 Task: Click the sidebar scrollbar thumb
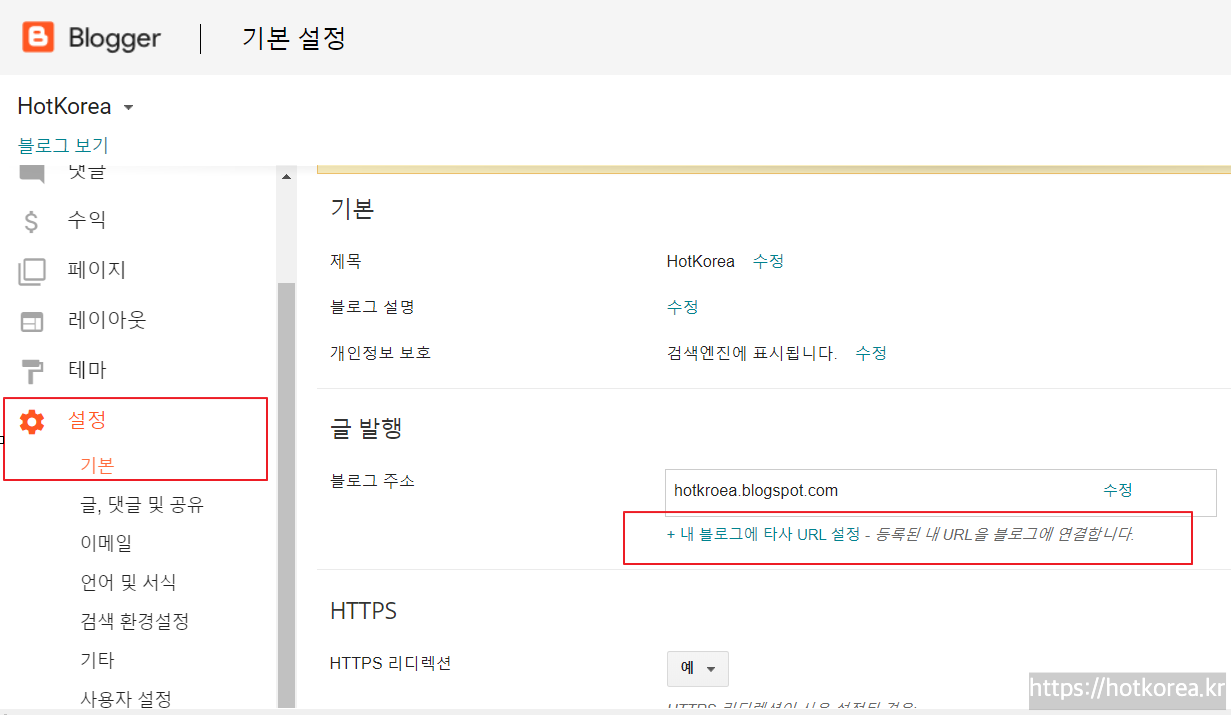[x=286, y=495]
